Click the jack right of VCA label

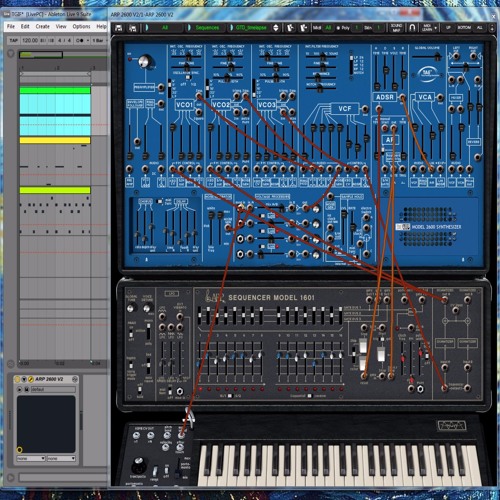pos(440,97)
